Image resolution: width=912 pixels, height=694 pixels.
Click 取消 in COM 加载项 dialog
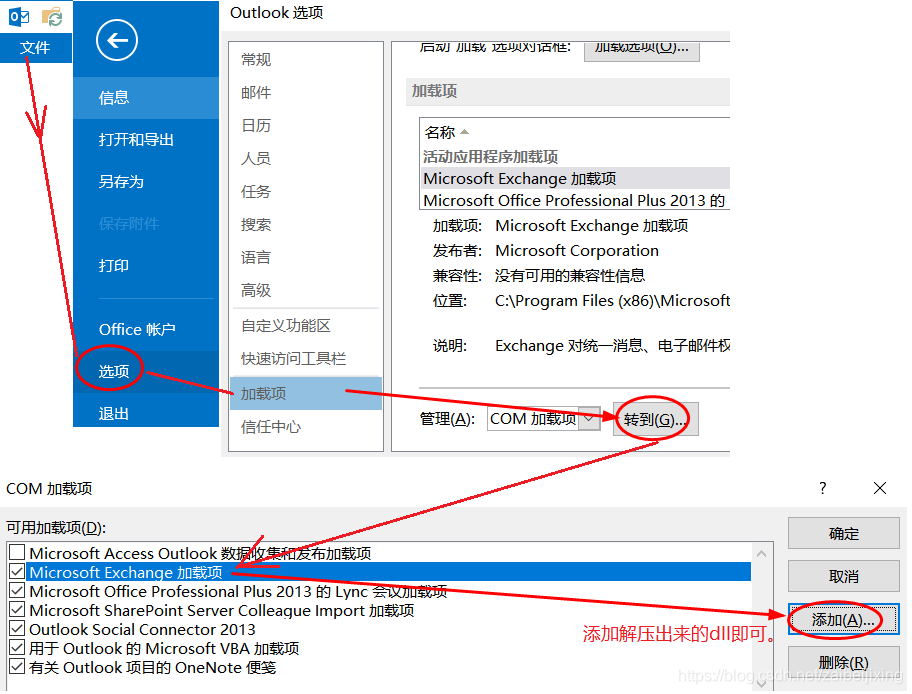click(x=843, y=576)
